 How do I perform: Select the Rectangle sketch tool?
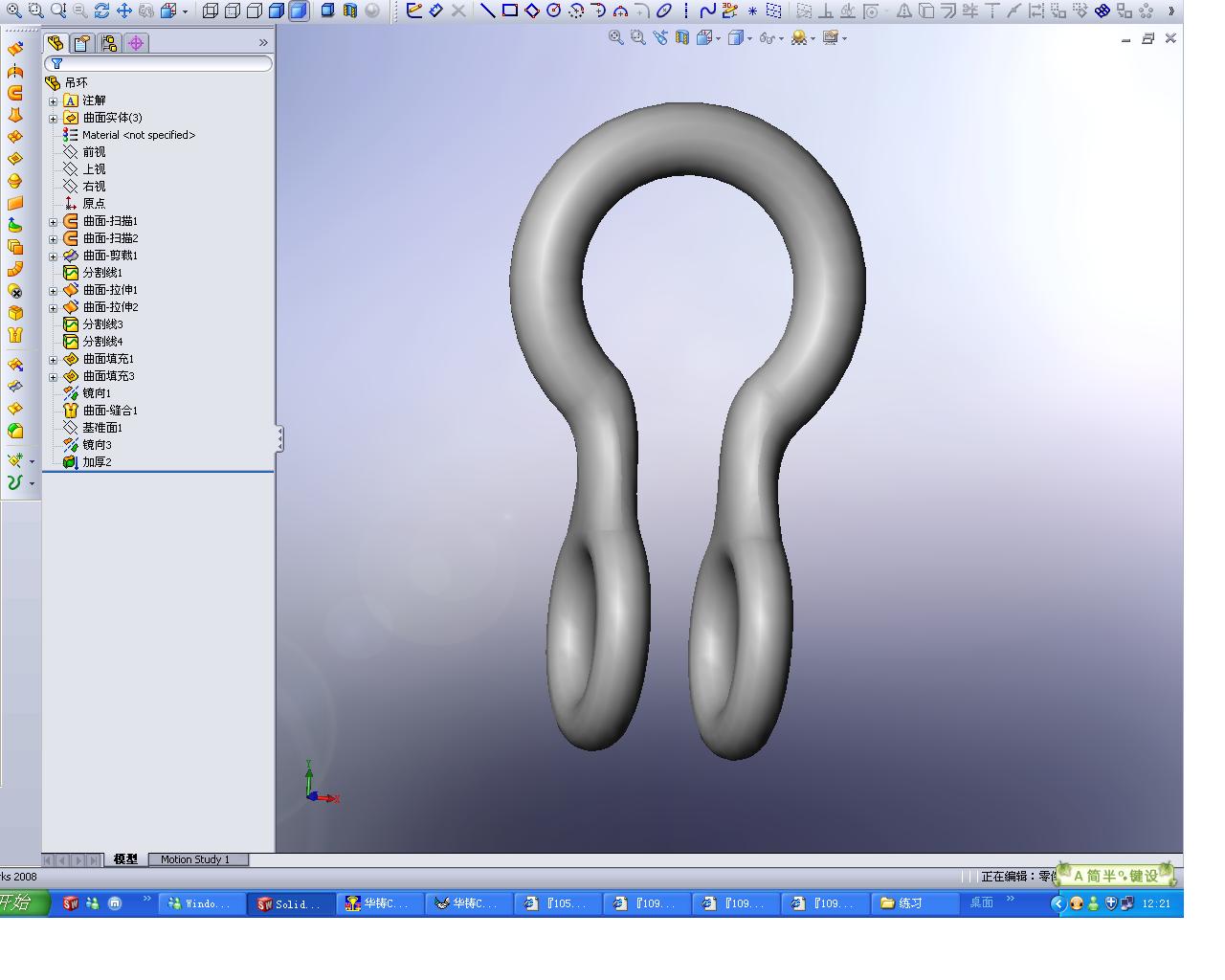click(509, 11)
